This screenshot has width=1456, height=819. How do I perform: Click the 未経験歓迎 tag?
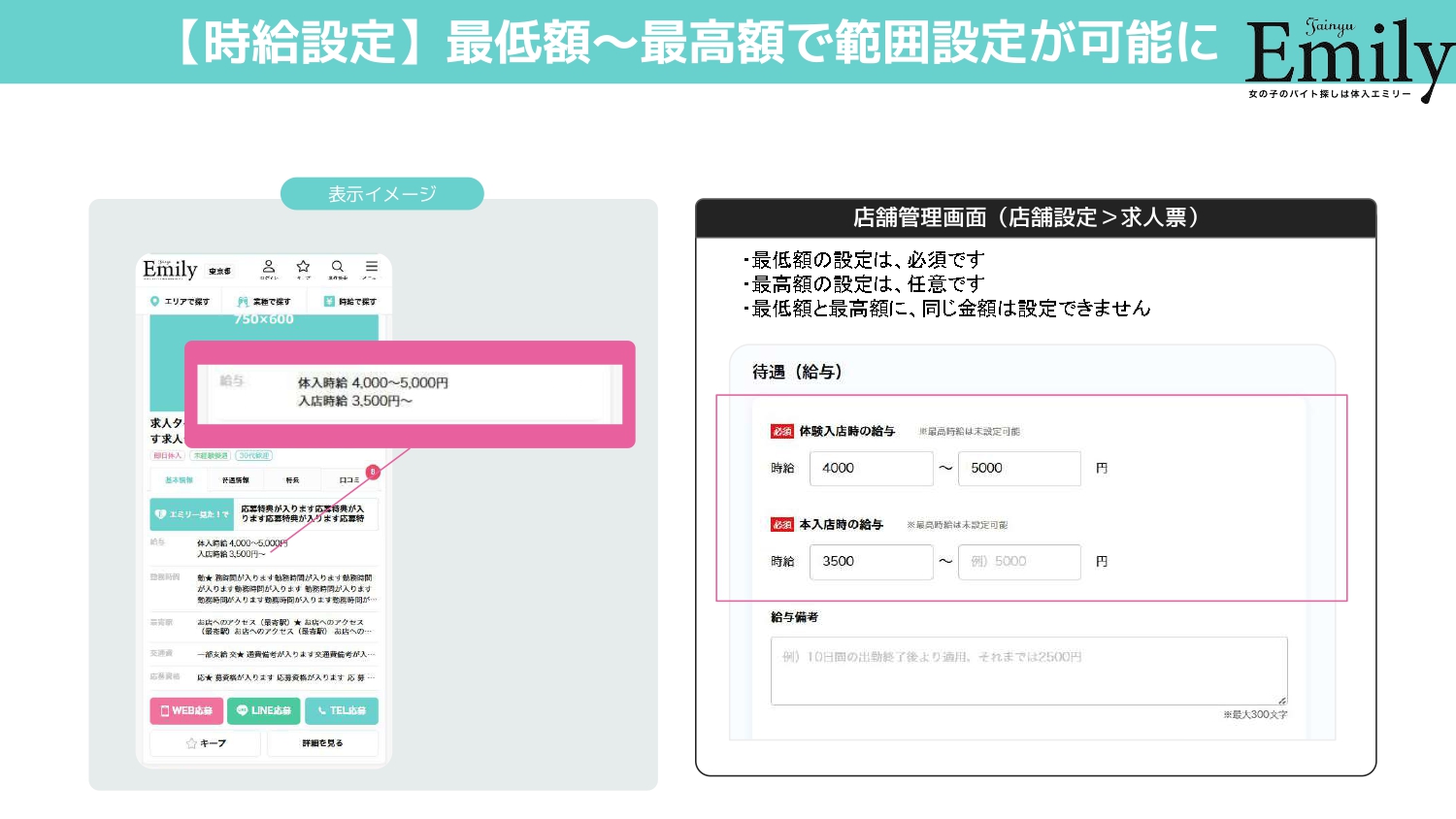click(x=210, y=455)
